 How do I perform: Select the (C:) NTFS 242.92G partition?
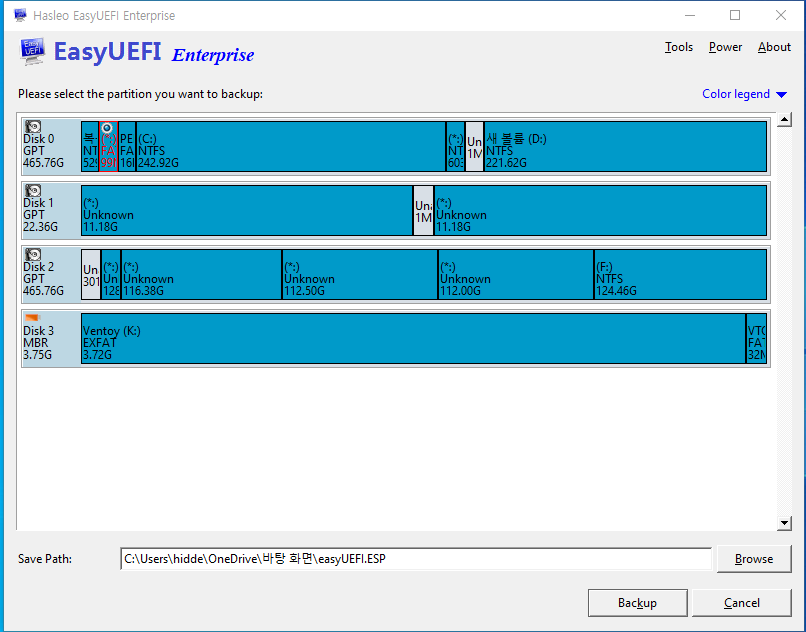291,147
